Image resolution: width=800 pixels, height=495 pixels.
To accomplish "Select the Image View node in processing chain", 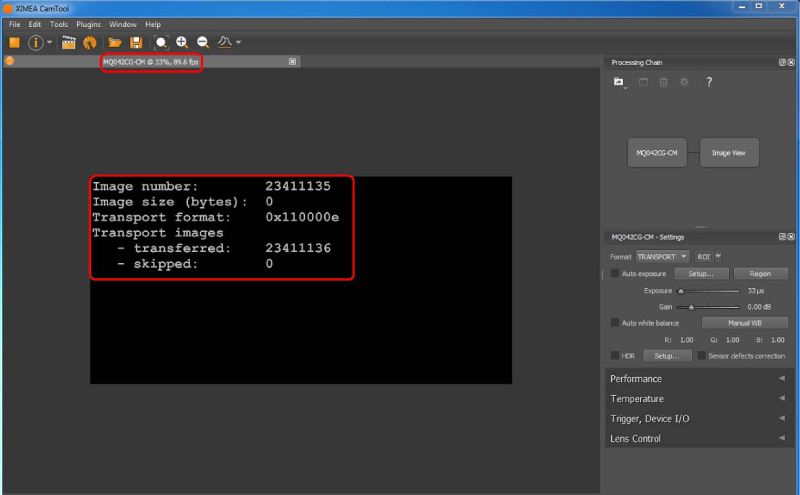I will [729, 153].
